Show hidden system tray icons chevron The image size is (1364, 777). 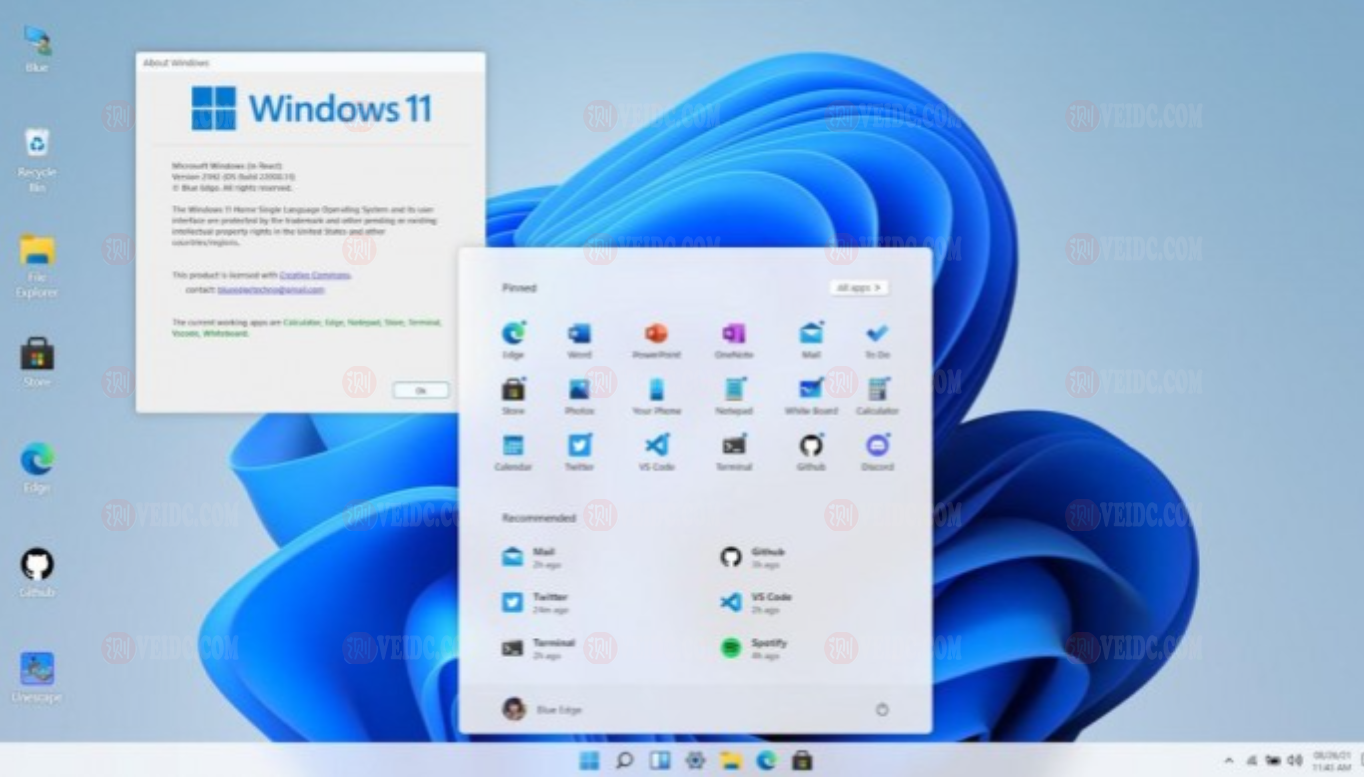click(x=1228, y=761)
